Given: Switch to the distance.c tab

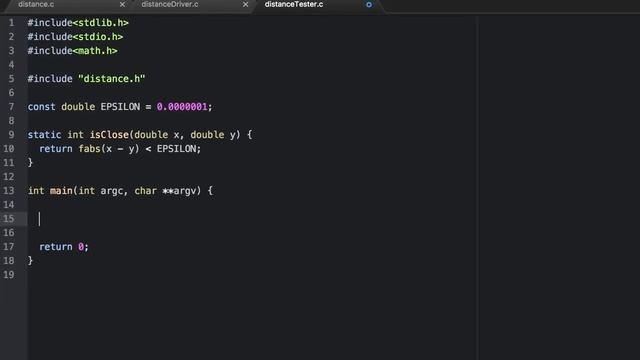Looking at the screenshot, I should coord(36,4).
